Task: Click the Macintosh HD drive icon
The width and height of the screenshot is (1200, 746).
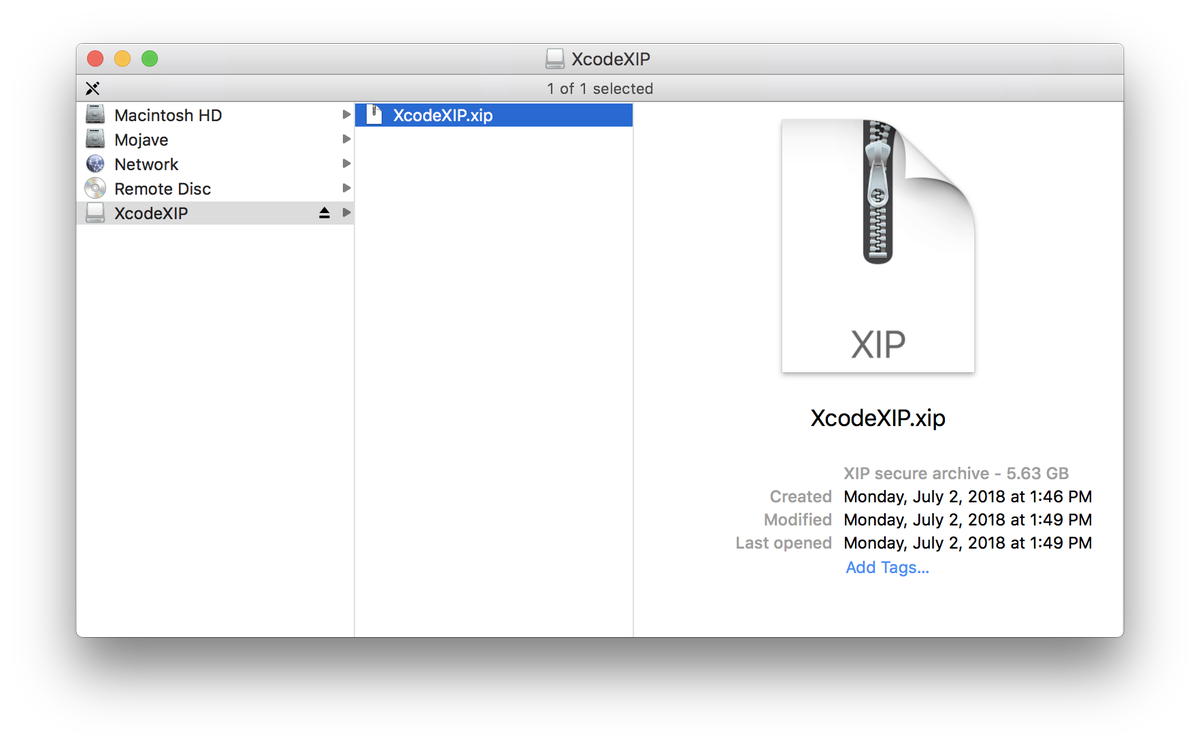Action: coord(95,115)
